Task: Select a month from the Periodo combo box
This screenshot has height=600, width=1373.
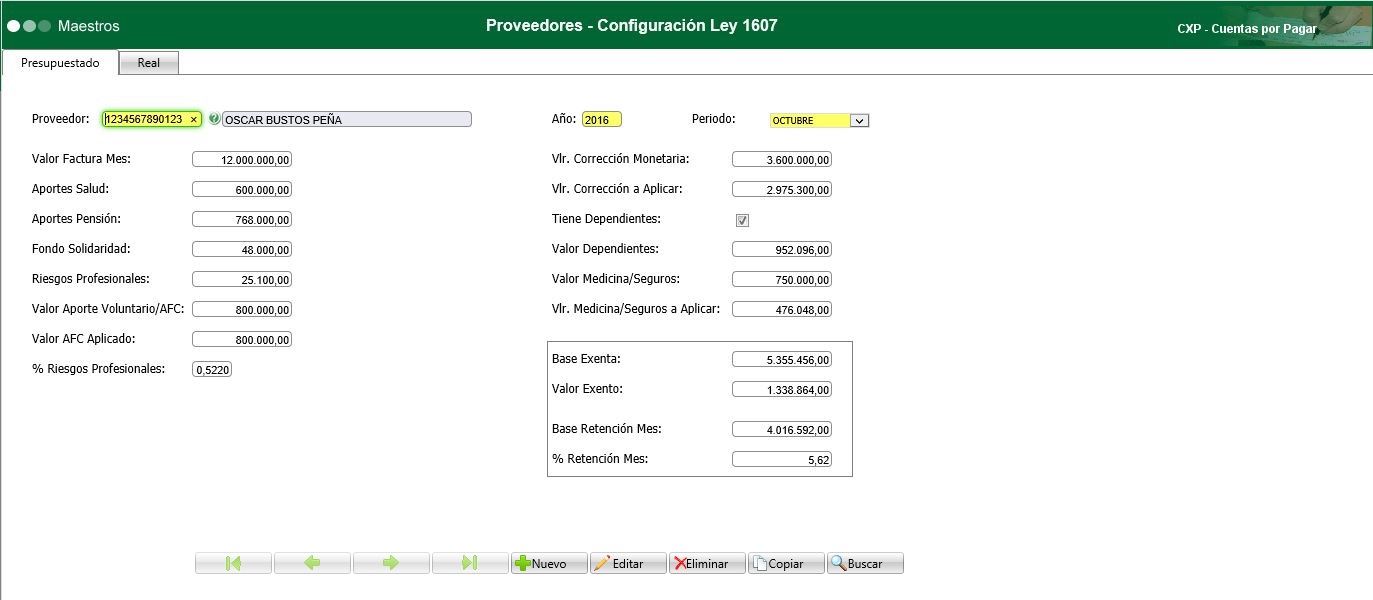Action: click(810, 118)
